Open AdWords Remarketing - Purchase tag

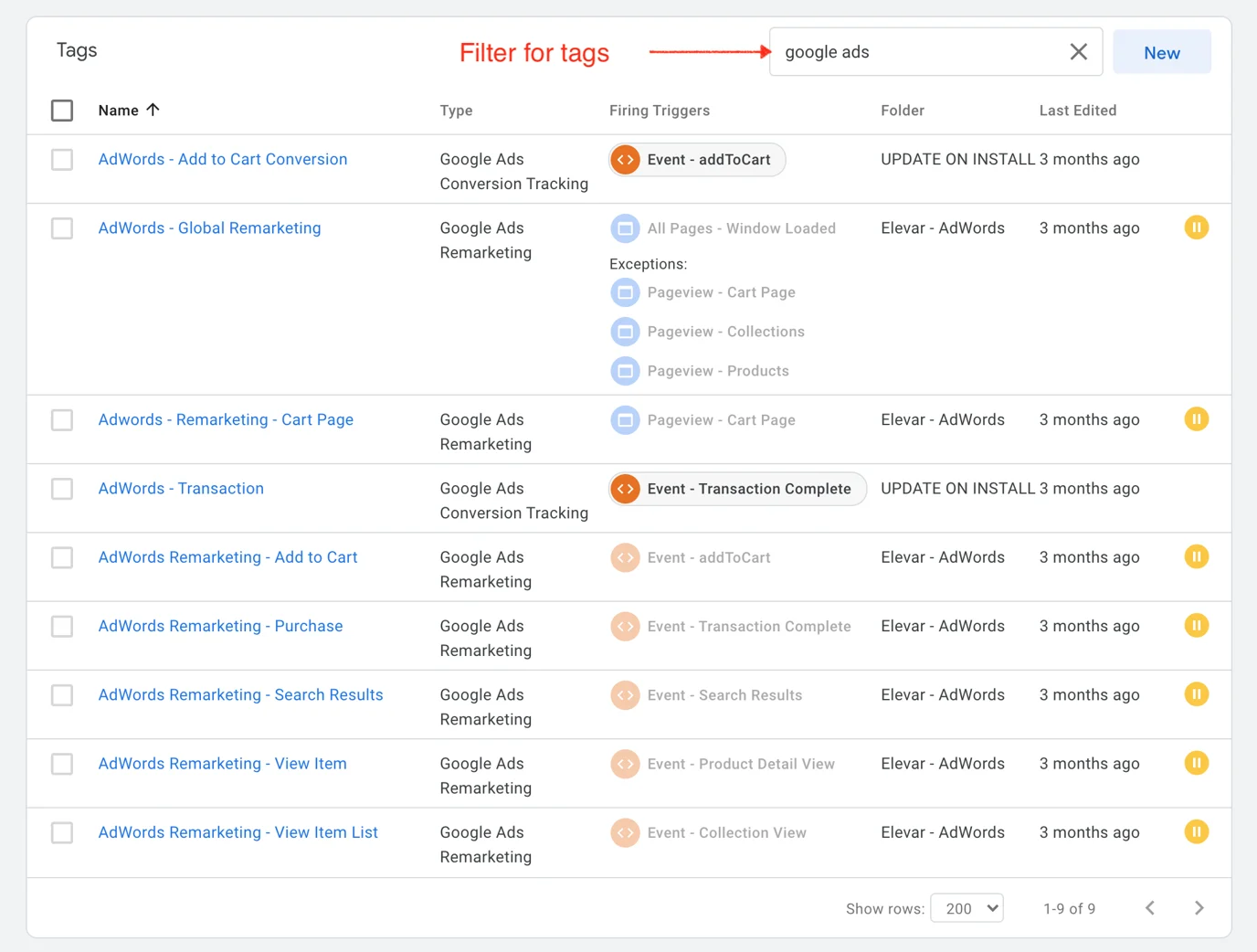click(x=220, y=625)
